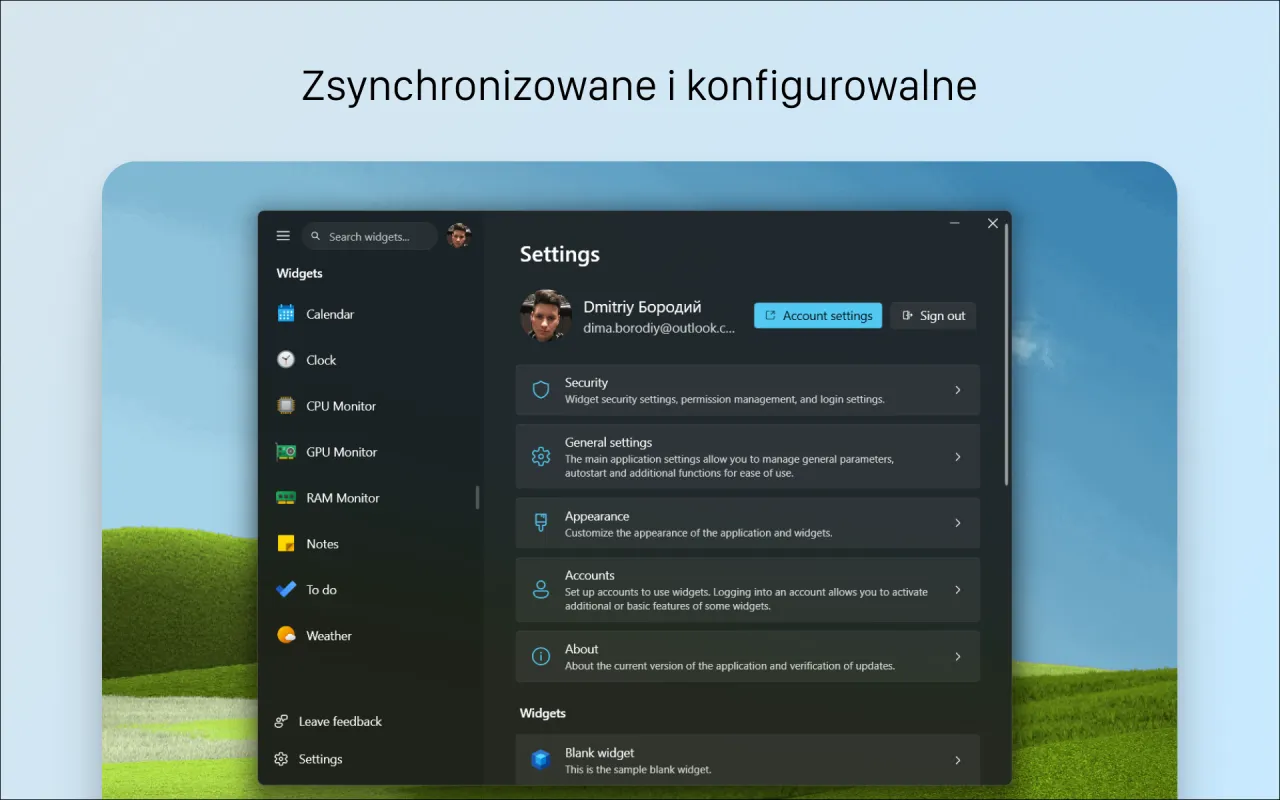Click the Blank widget icon
Image resolution: width=1280 pixels, height=800 pixels.
541,759
